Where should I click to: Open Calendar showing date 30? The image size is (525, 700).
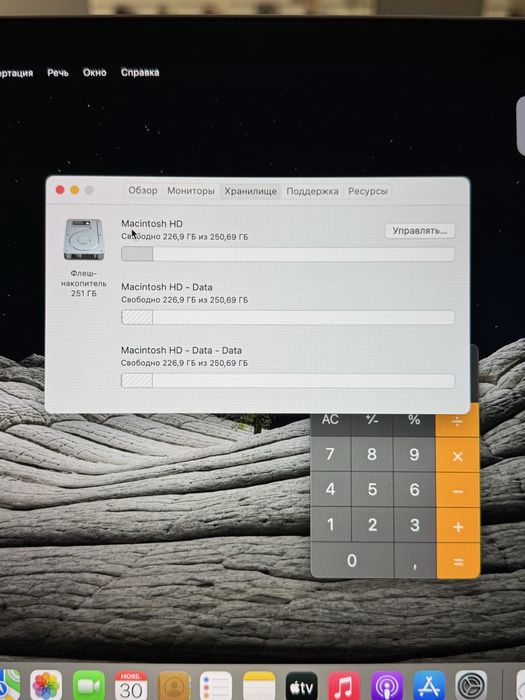pyautogui.click(x=131, y=685)
